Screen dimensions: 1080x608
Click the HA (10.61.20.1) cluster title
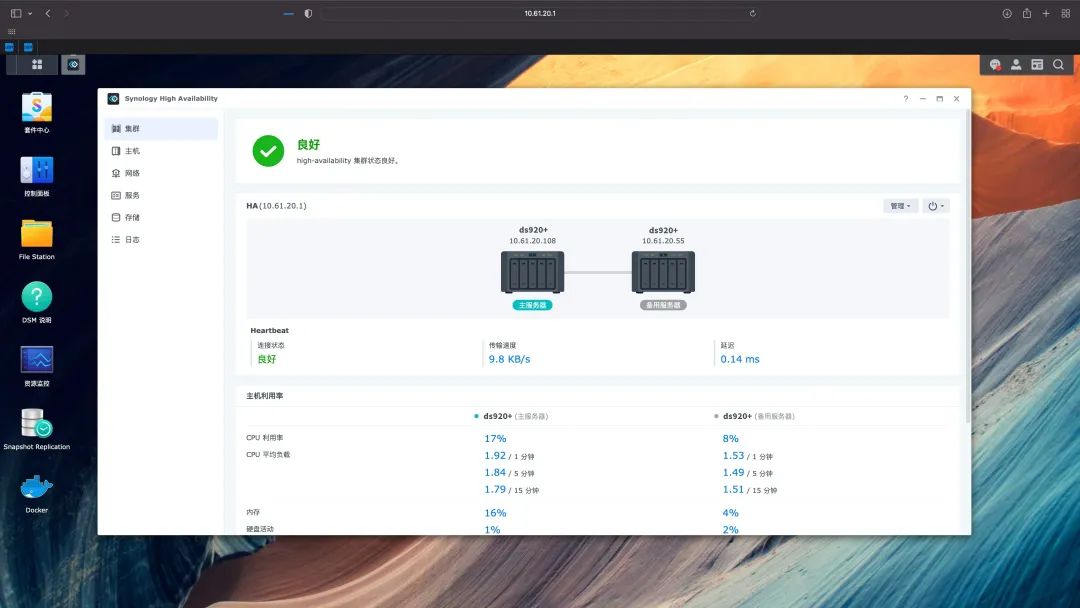click(x=276, y=206)
